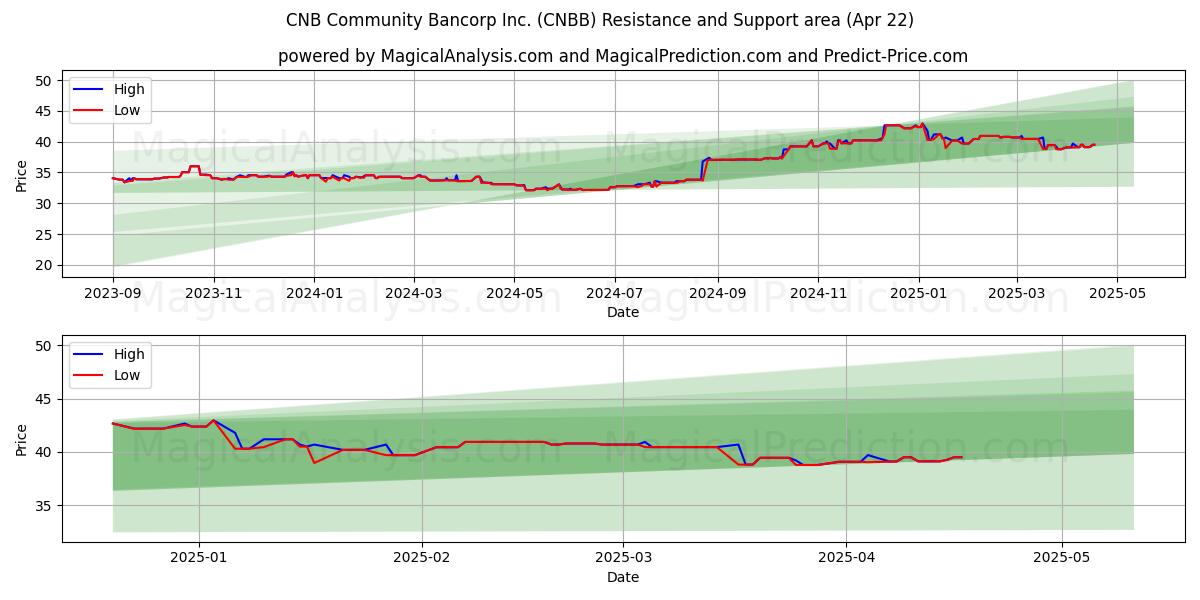Click the 25 price tick in top chart
The height and width of the screenshot is (600, 1200).
[45, 235]
